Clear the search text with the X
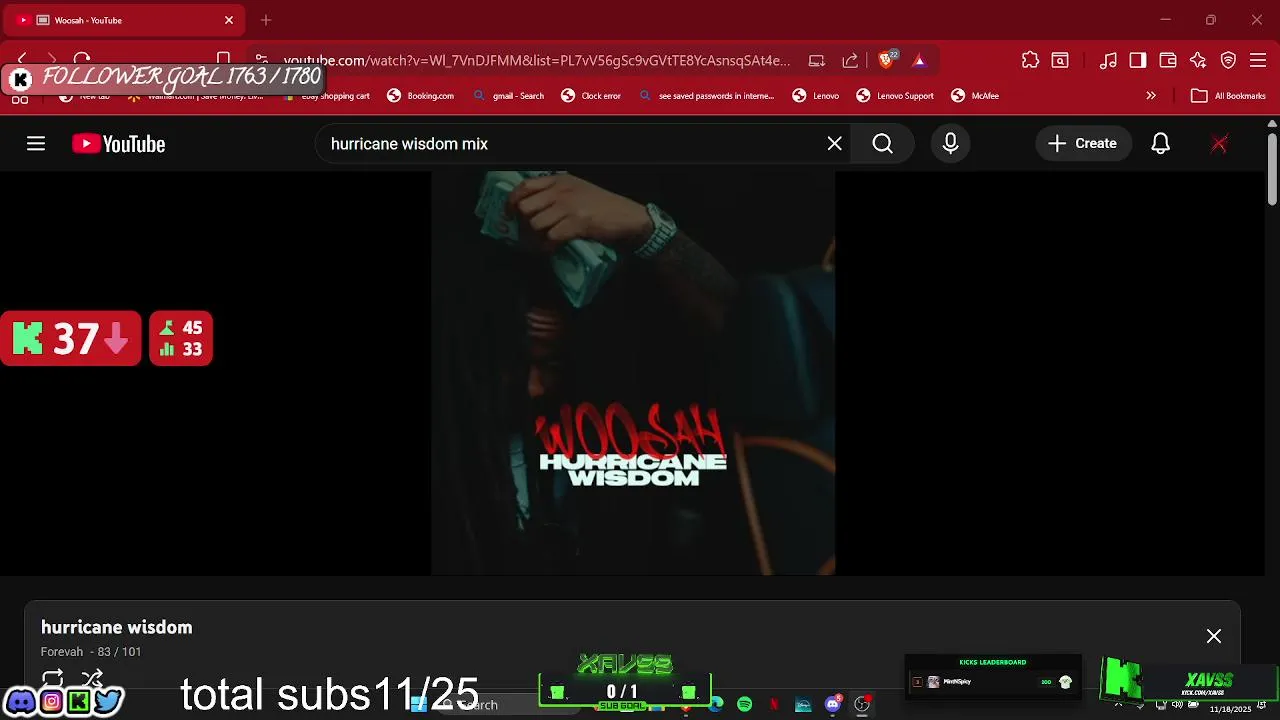The width and height of the screenshot is (1280, 720). [834, 144]
